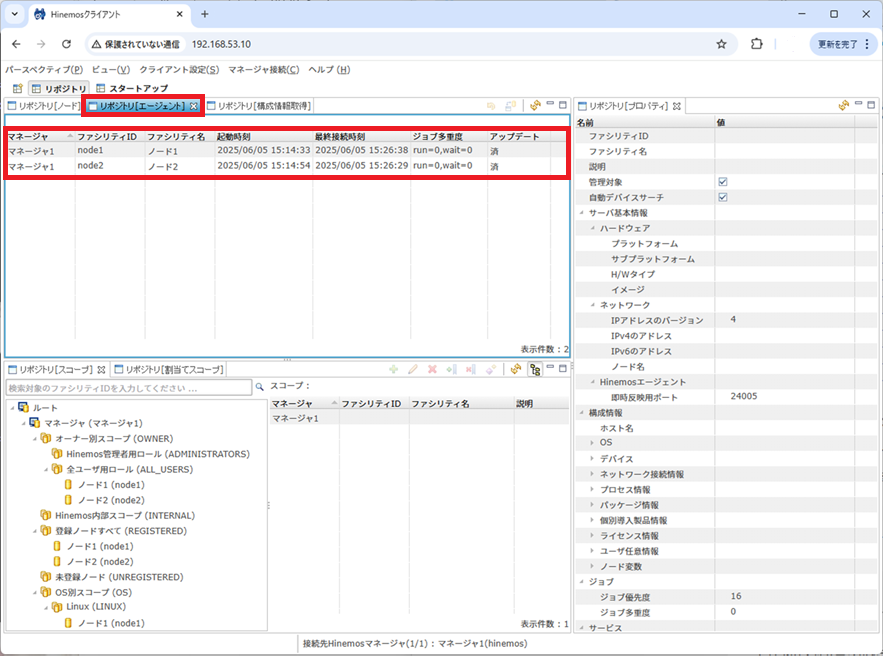Screen dimensions: 883x656
Task: Close the リポジトリ[プロパティ] view tab
Action: (676, 106)
